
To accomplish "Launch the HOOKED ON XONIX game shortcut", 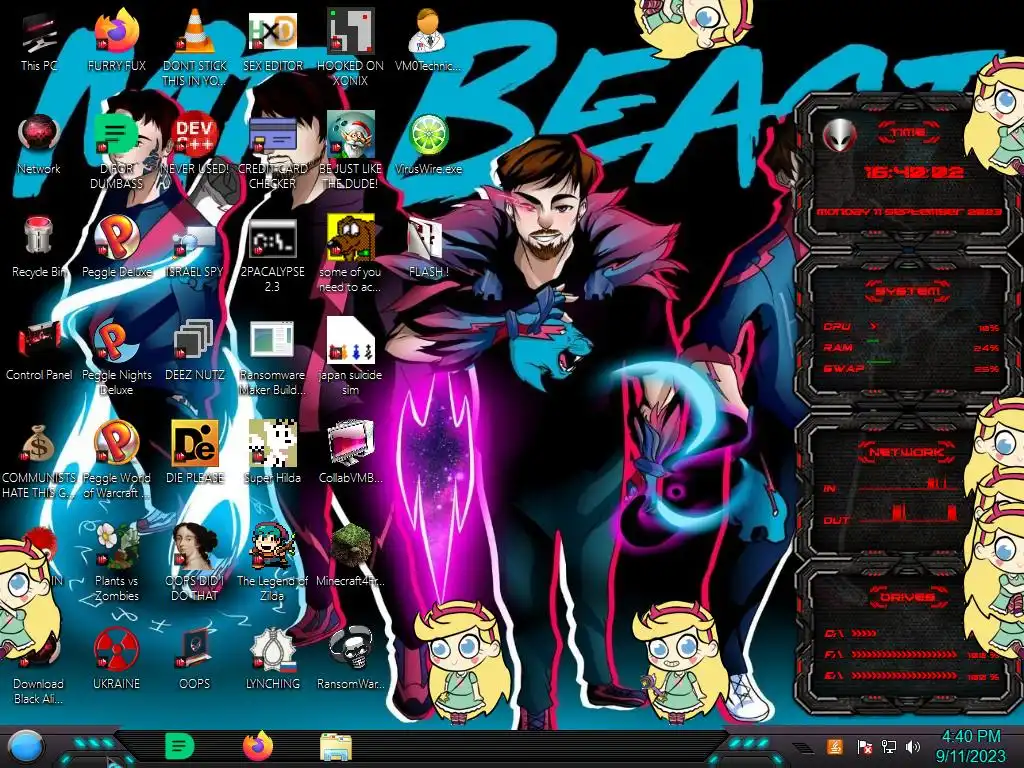I will [350, 48].
